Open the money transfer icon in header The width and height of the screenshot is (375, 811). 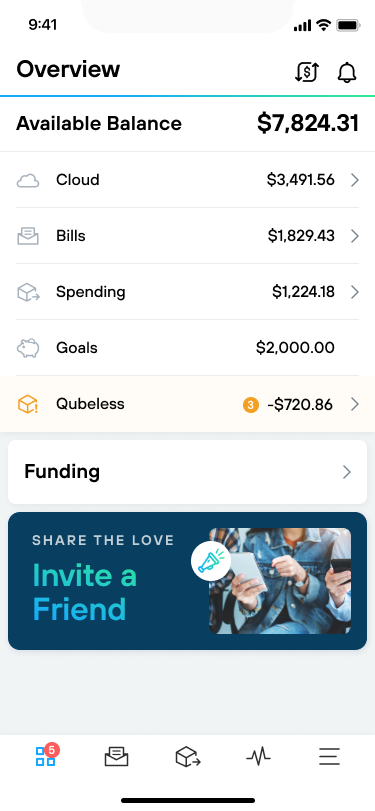(x=307, y=72)
